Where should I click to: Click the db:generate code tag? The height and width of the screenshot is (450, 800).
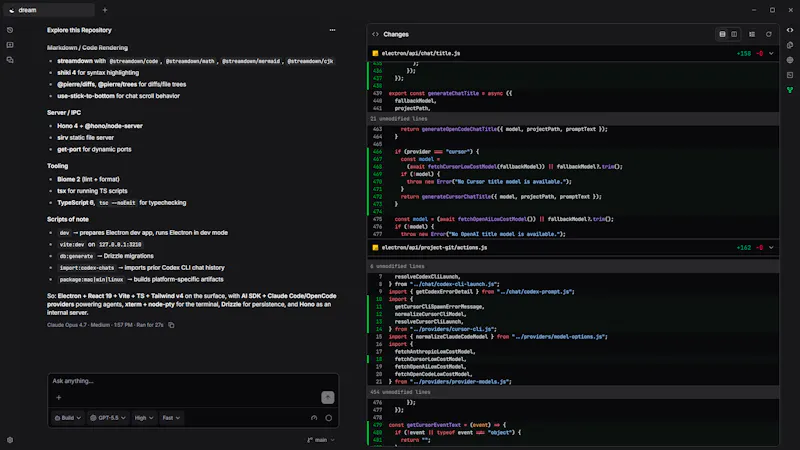77,256
